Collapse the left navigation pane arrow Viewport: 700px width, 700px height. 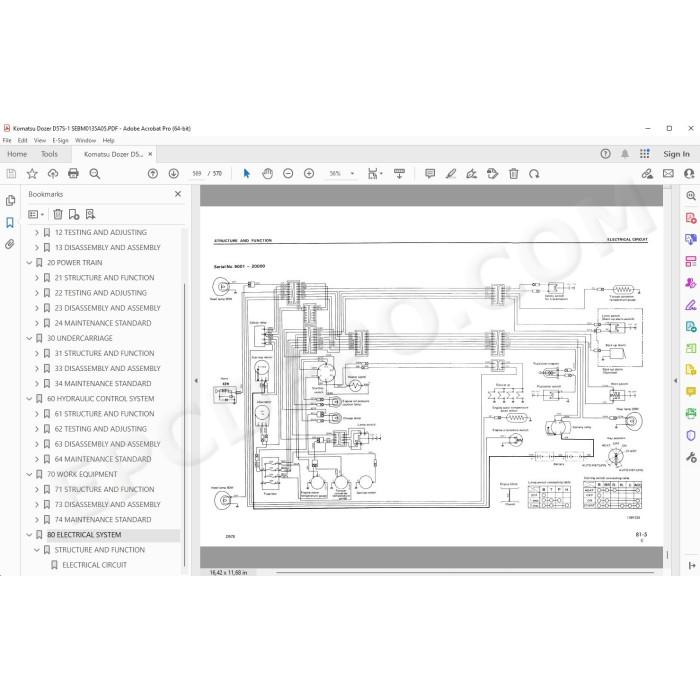pos(196,381)
